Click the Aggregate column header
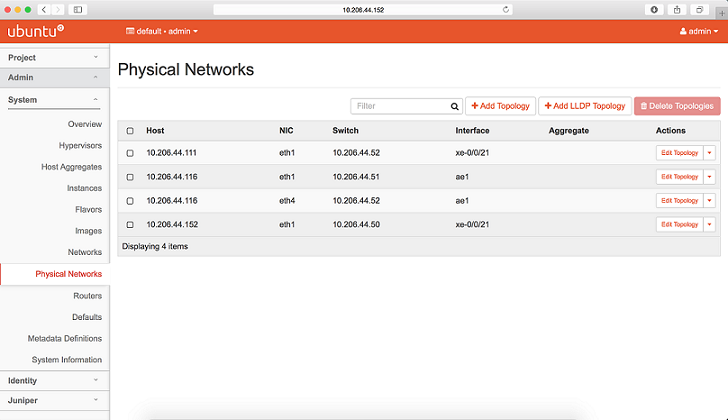 [x=569, y=130]
